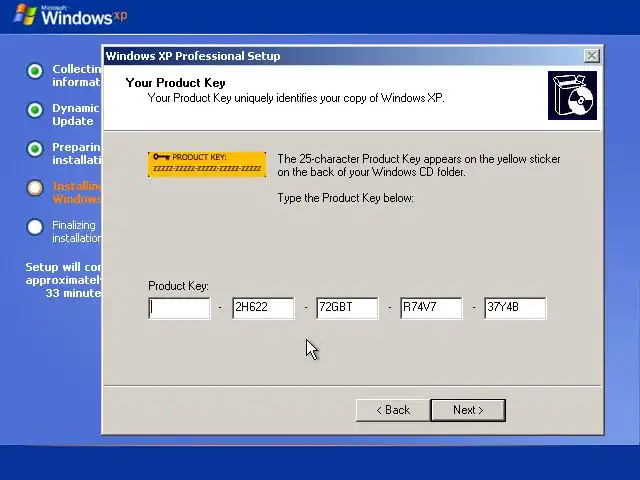Select the product key field containing 2H622
The width and height of the screenshot is (640, 480).
pos(263,308)
